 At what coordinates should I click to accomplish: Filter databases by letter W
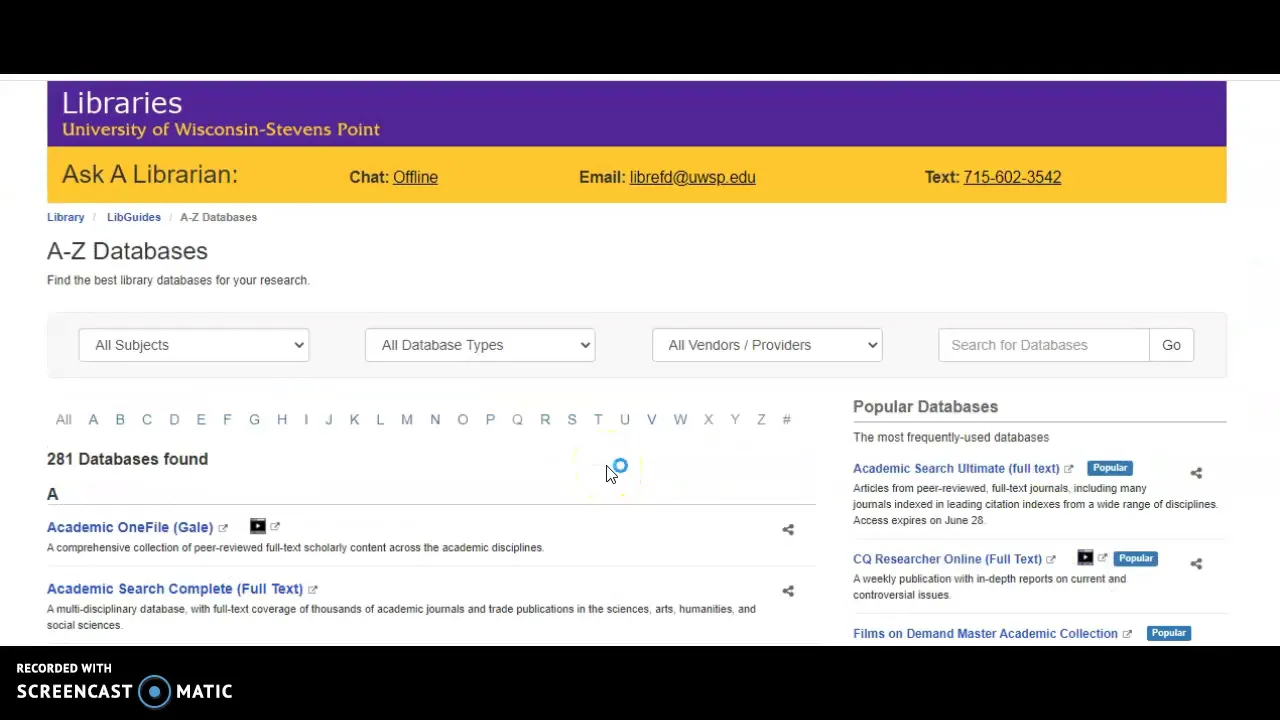point(680,420)
